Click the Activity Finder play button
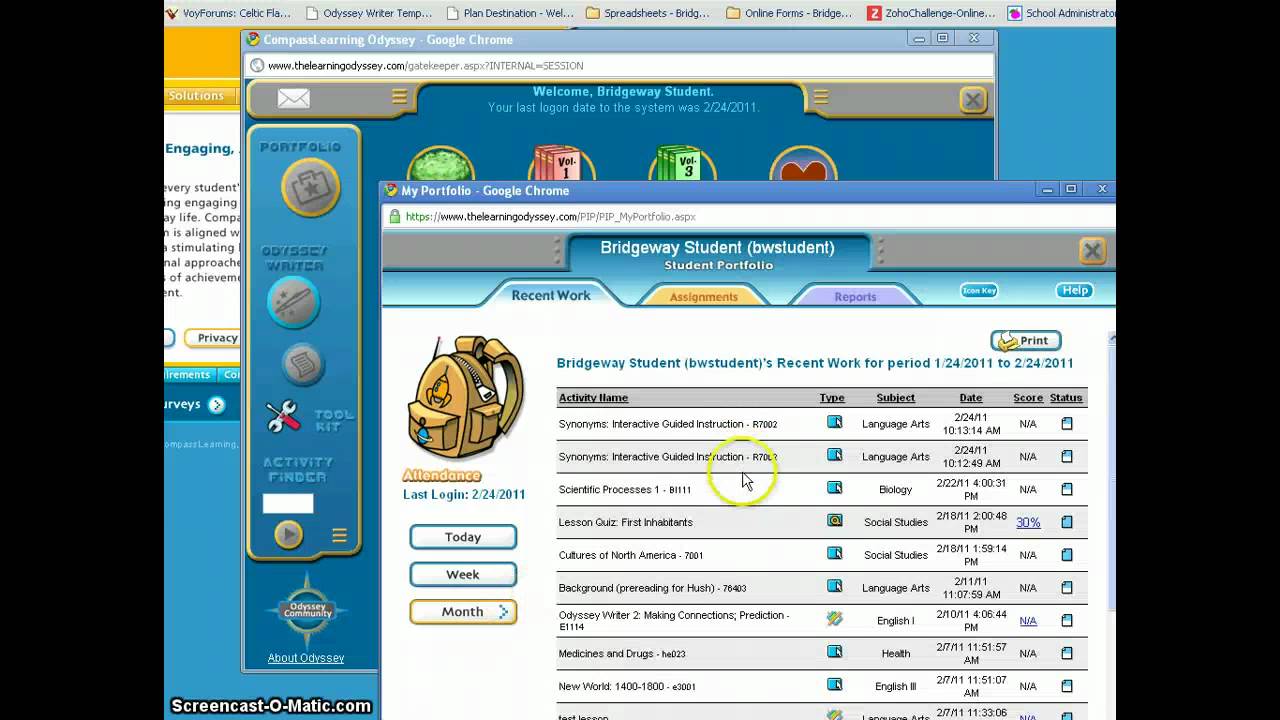Image resolution: width=1280 pixels, height=720 pixels. pos(288,535)
